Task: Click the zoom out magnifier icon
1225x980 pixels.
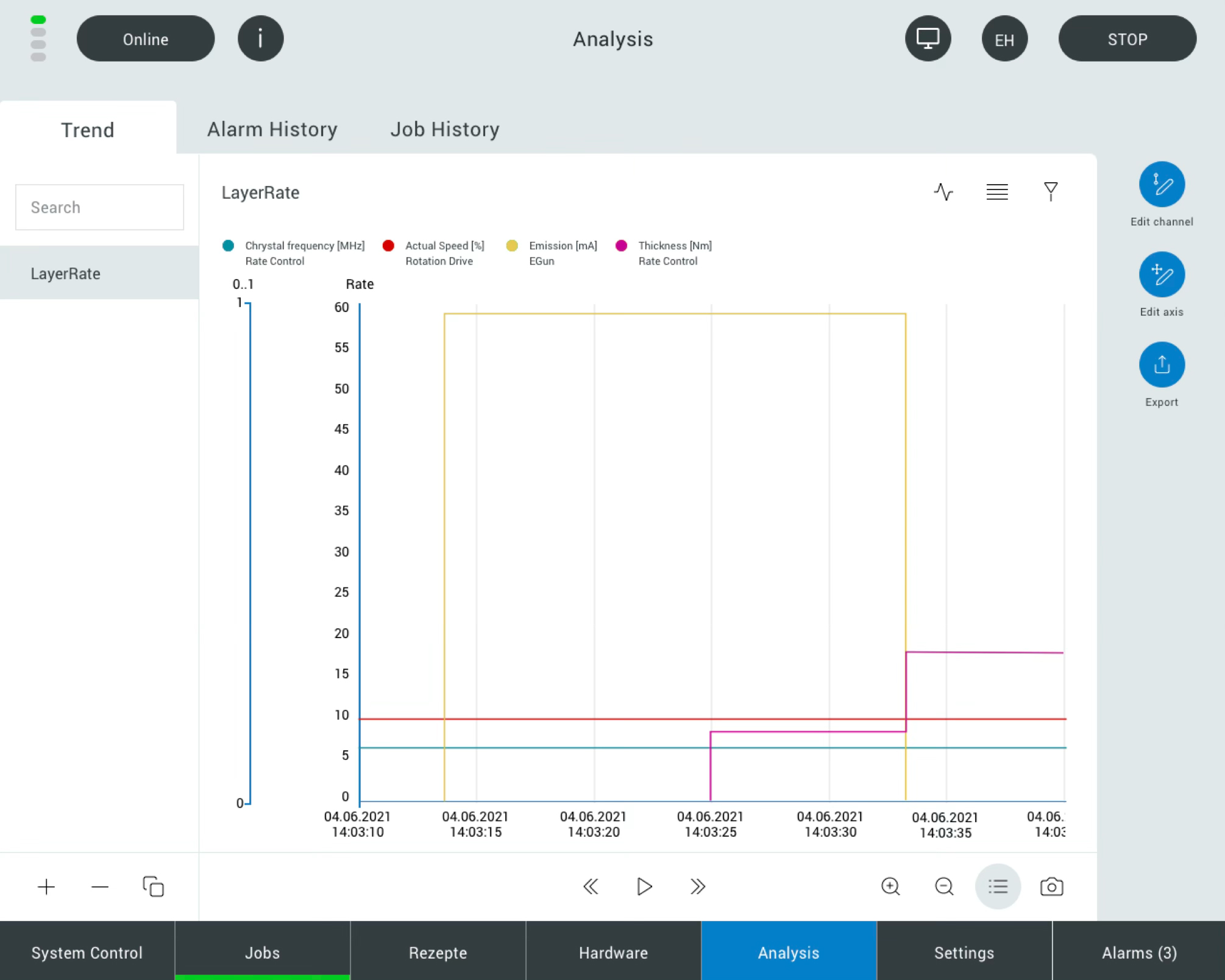Action: coord(943,886)
